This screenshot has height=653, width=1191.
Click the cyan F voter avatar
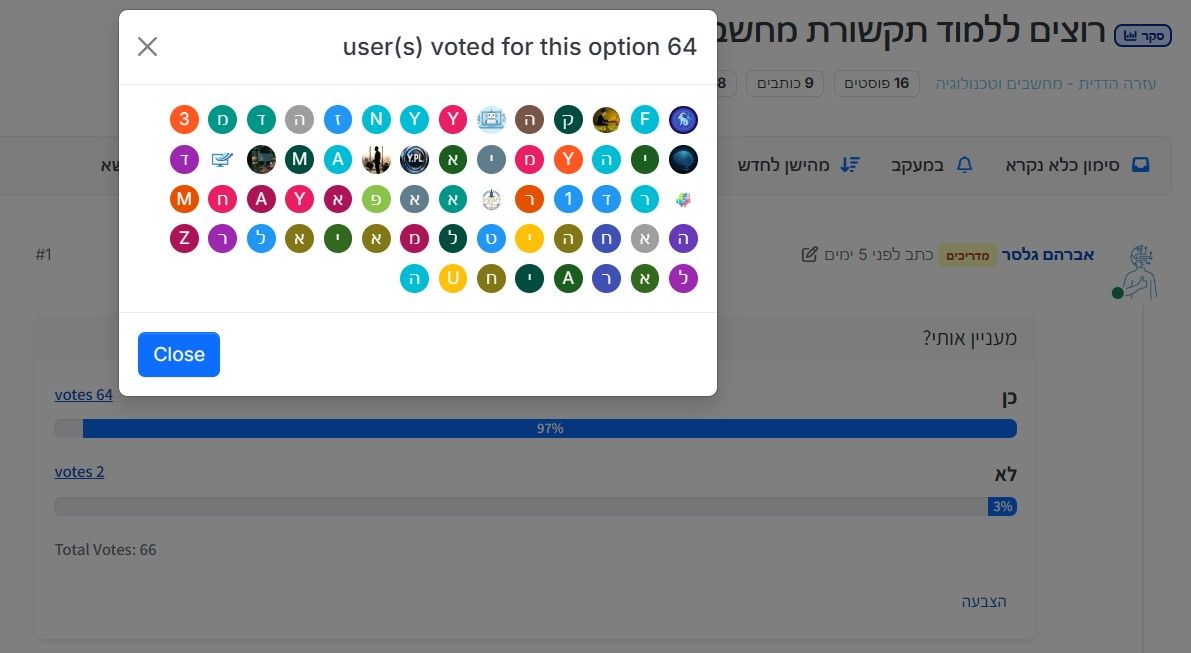coord(644,119)
